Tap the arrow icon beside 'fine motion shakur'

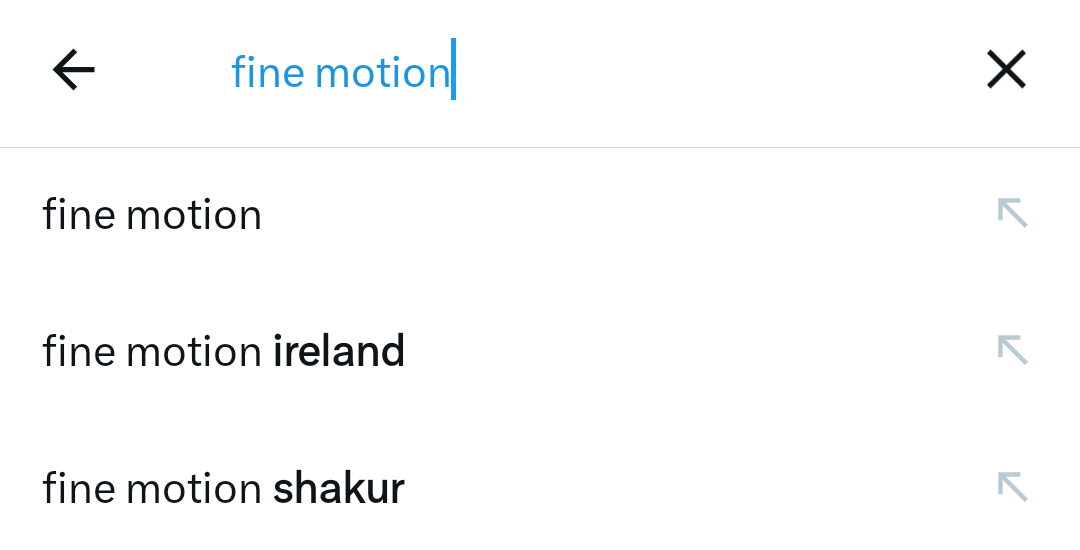[1012, 487]
